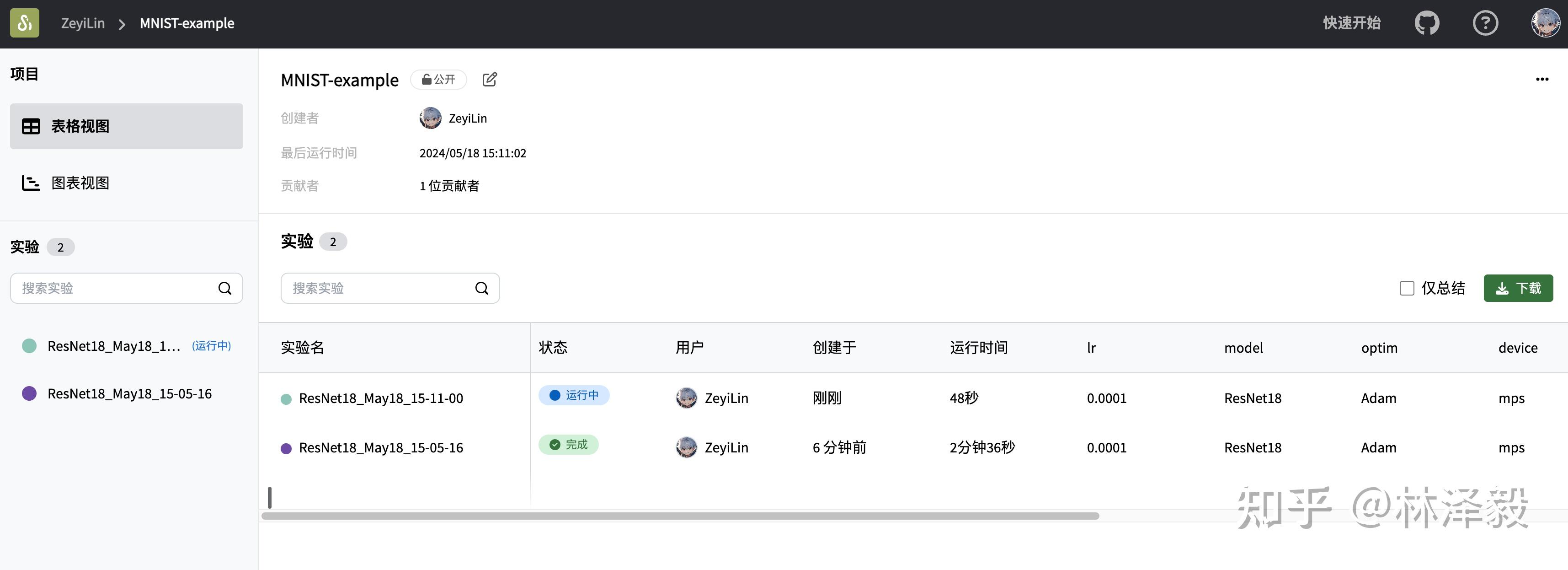The width and height of the screenshot is (1568, 570).
Task: Open the GitHub icon in the top bar
Action: pyautogui.click(x=1427, y=23)
